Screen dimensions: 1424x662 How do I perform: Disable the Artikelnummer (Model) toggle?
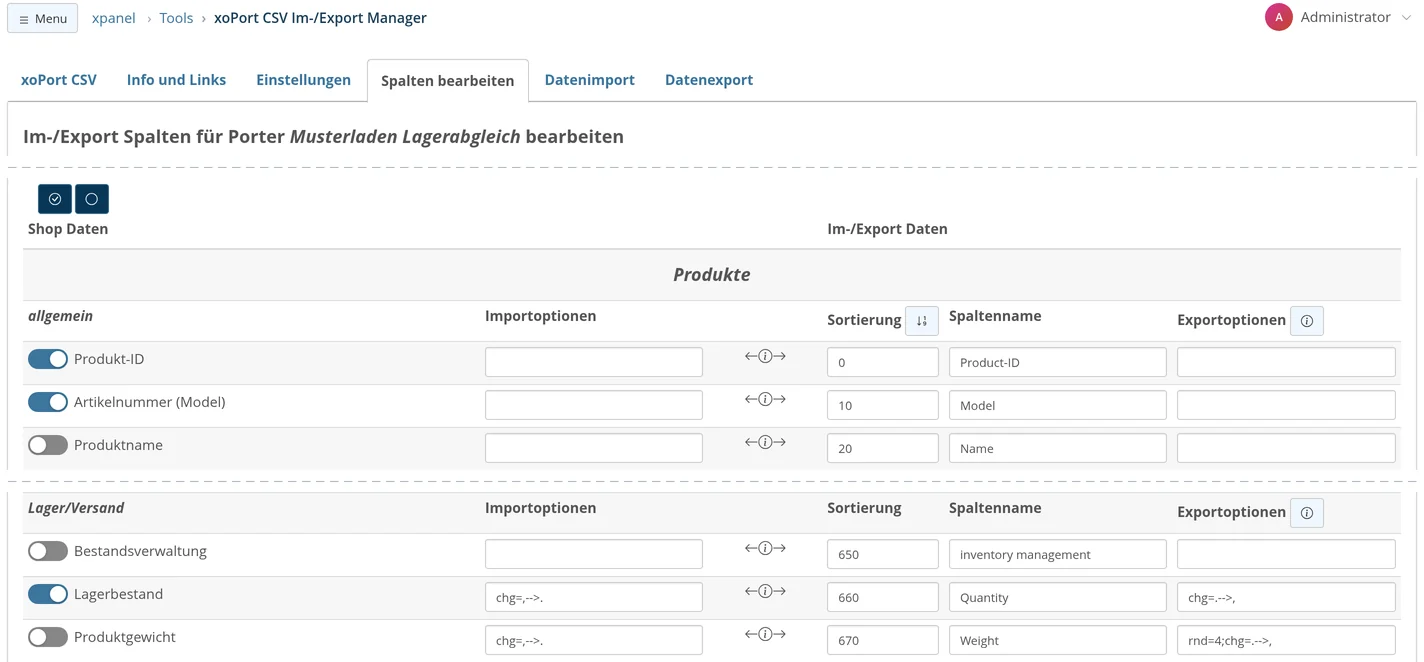(x=48, y=402)
